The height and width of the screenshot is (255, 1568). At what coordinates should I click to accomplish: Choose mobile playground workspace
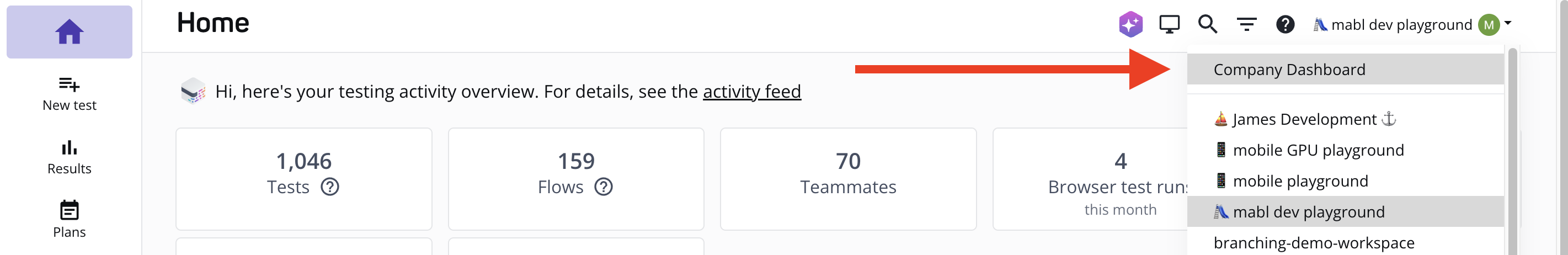pyautogui.click(x=1300, y=182)
